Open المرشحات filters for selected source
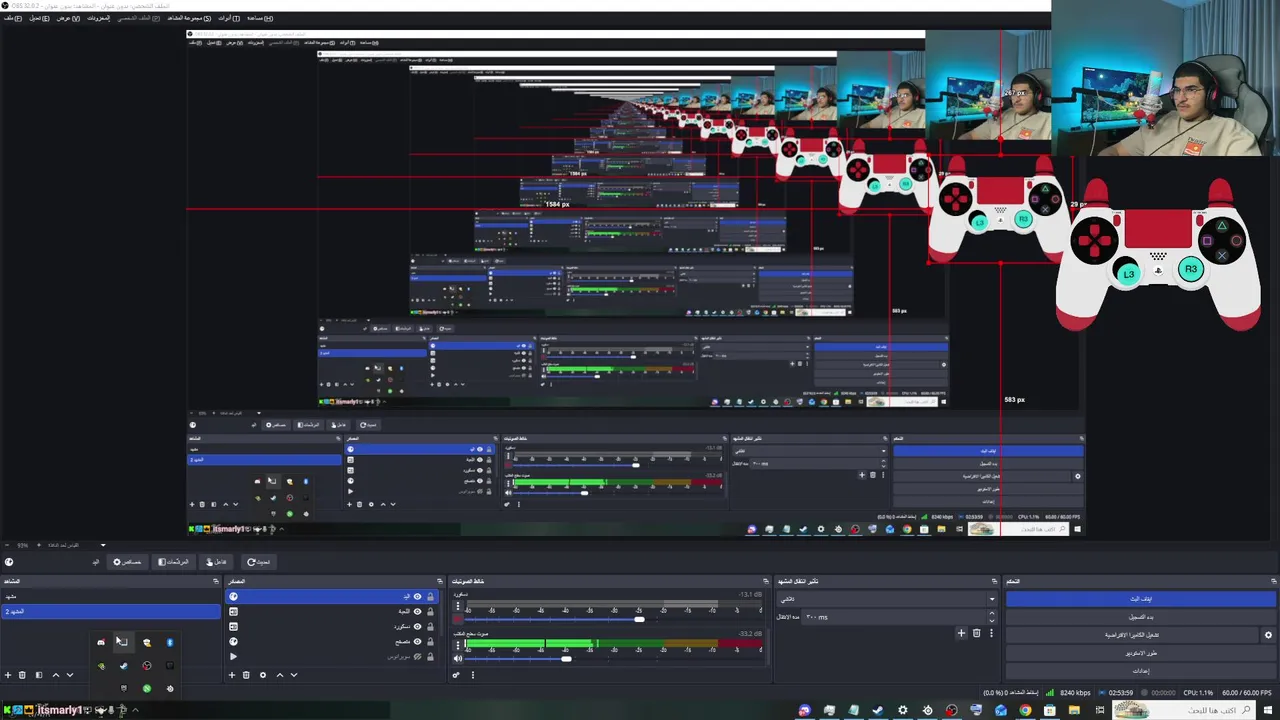This screenshot has width=1280, height=720. pos(173,562)
